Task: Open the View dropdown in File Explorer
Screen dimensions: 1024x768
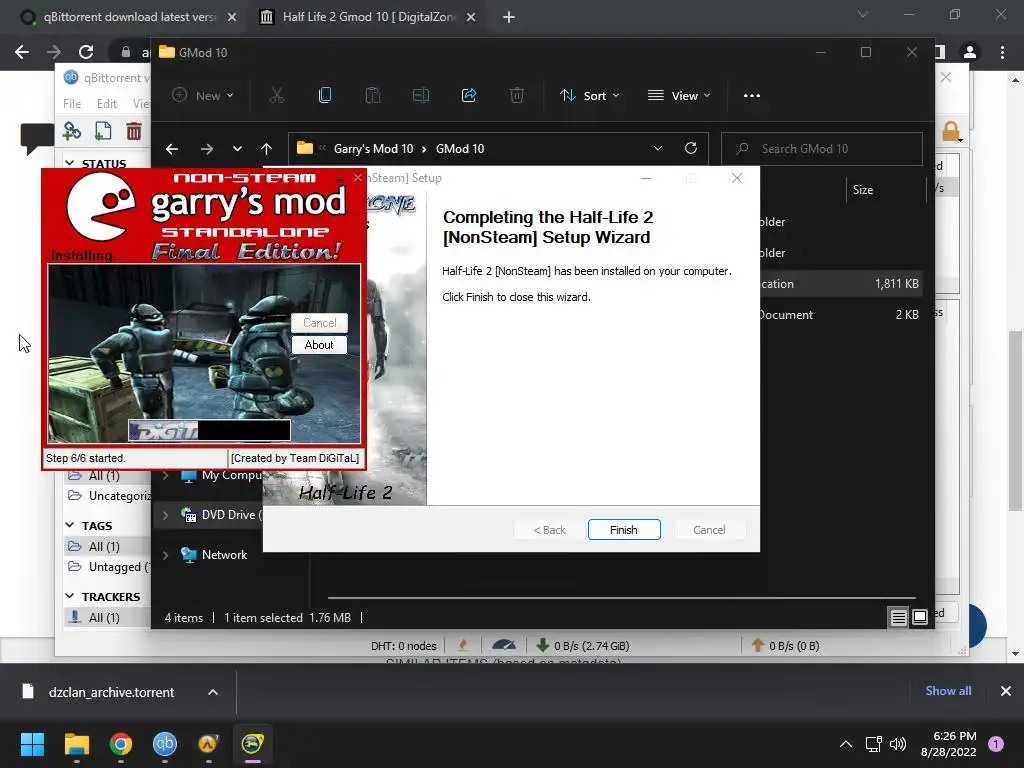Action: click(x=679, y=95)
